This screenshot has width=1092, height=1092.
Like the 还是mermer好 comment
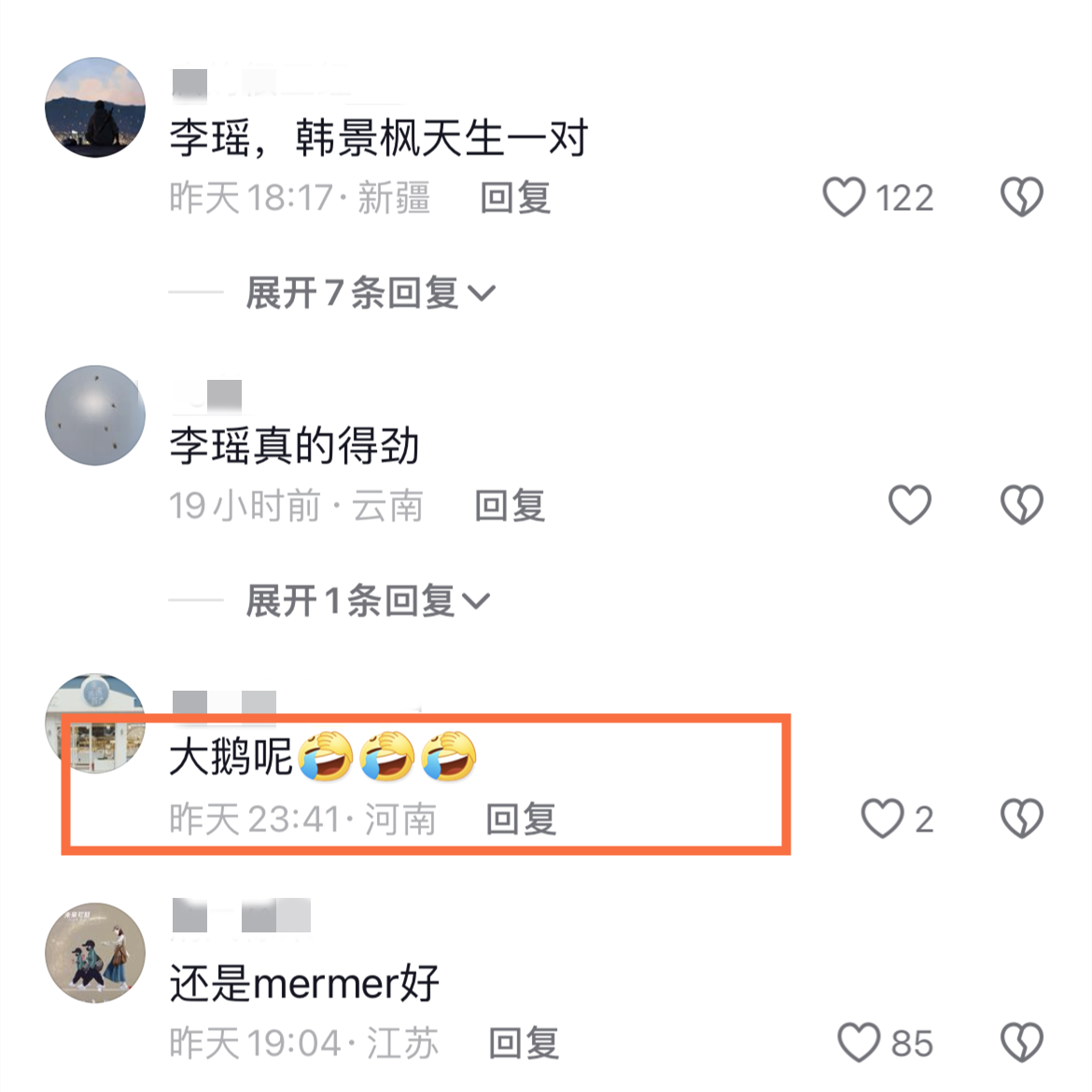(x=859, y=1043)
